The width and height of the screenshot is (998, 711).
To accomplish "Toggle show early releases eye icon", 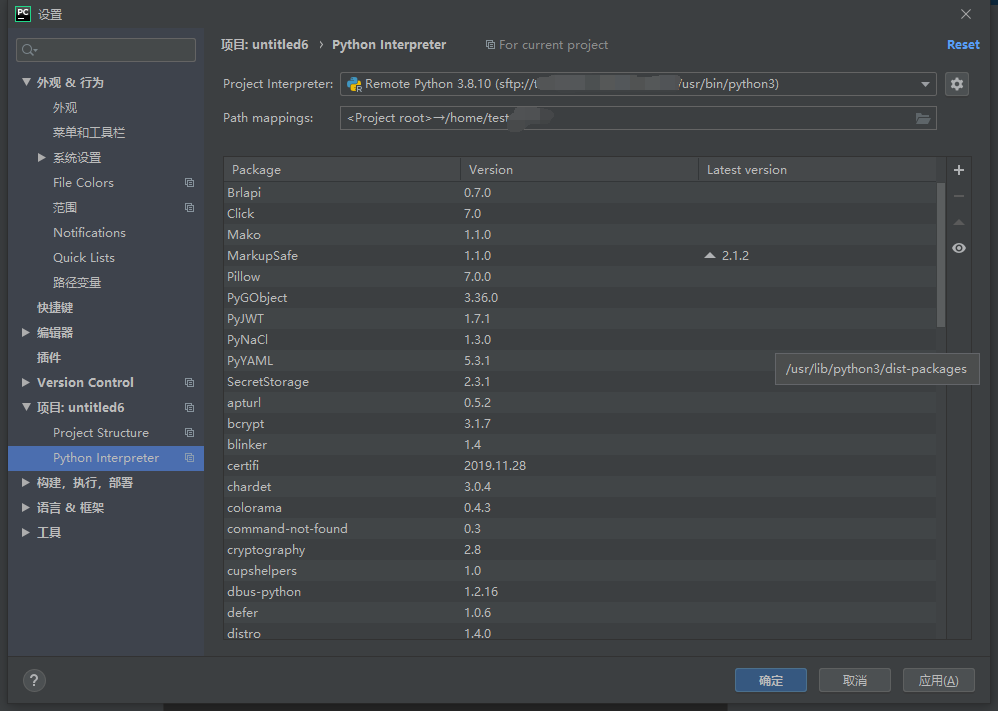I will tap(959, 248).
